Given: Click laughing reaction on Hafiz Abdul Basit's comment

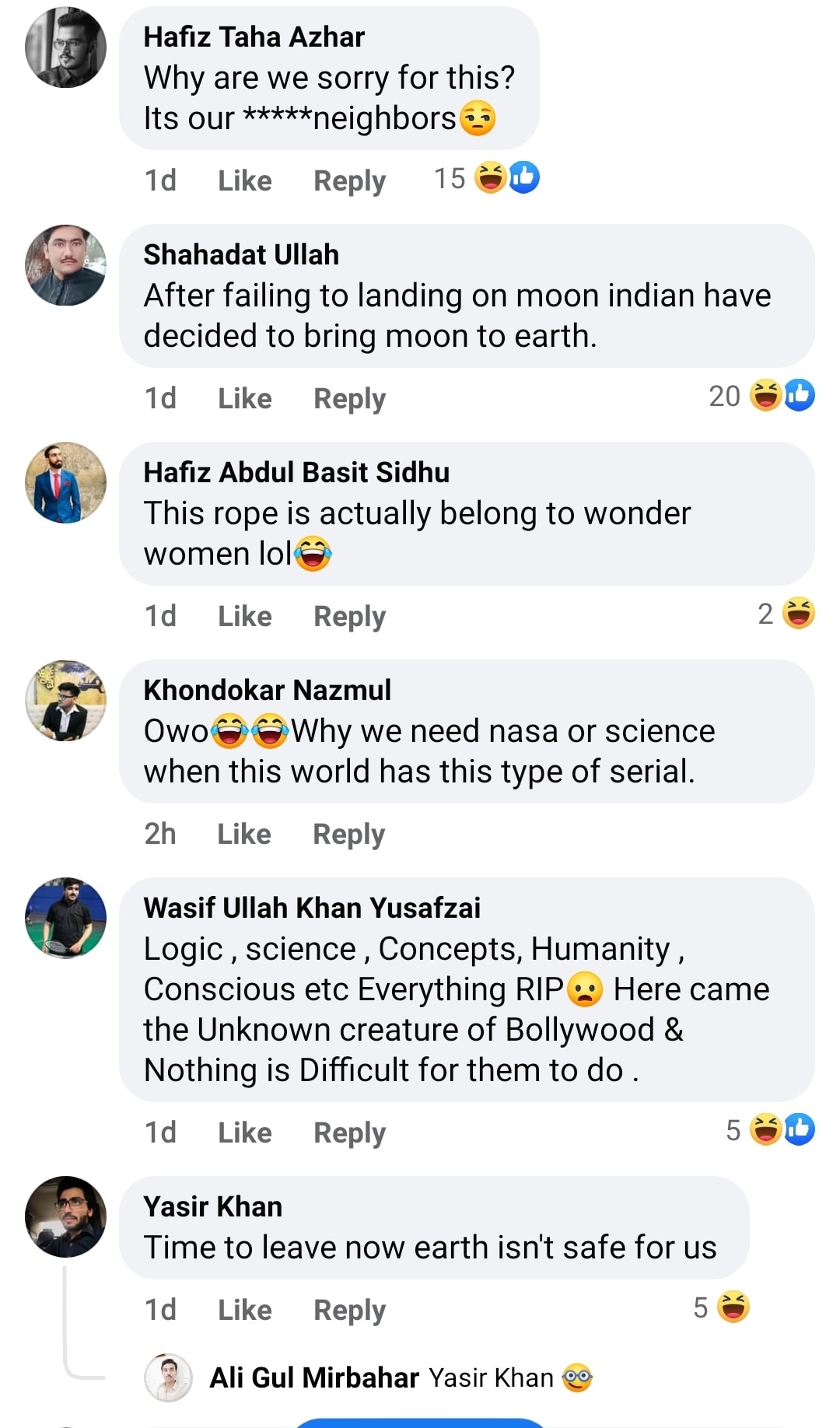Looking at the screenshot, I should [x=798, y=614].
